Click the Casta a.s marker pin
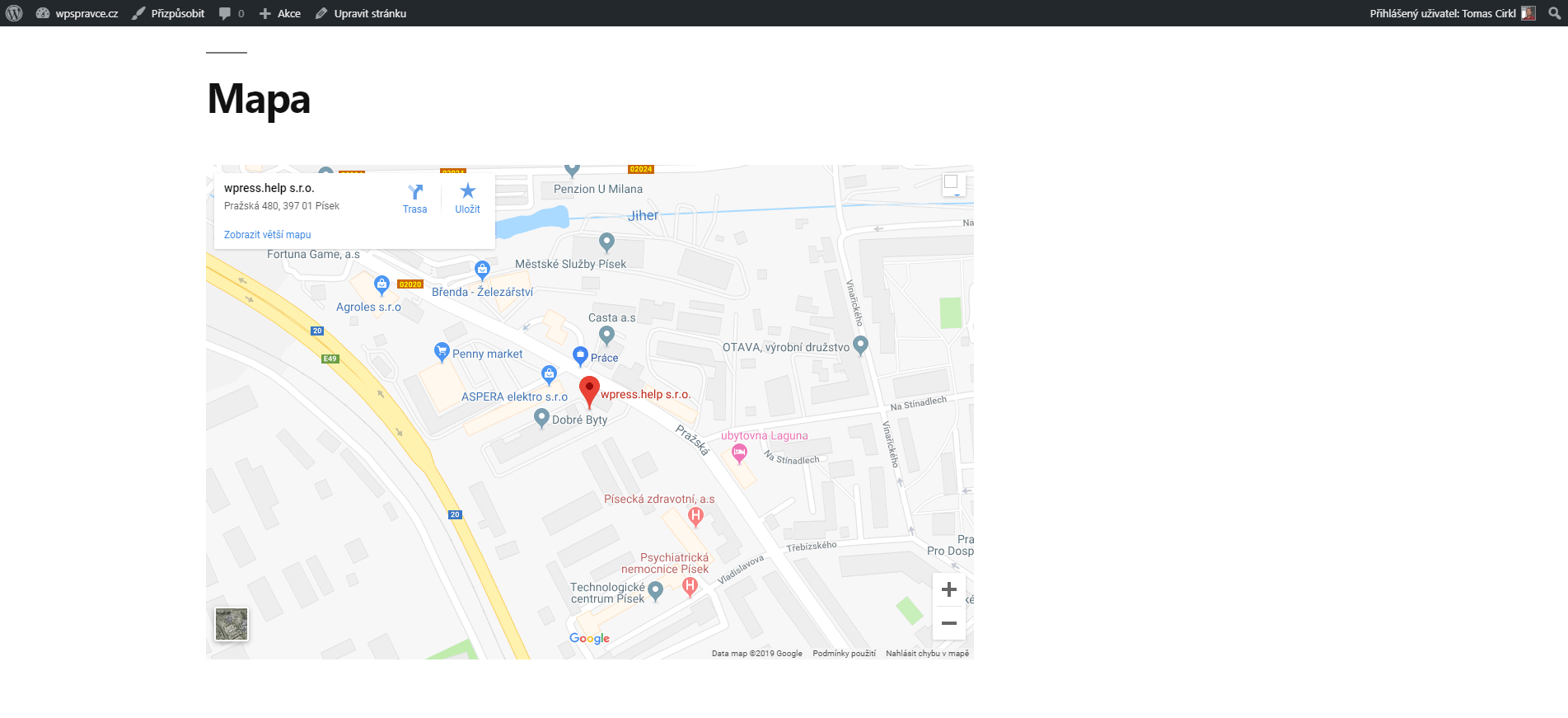1568x718 pixels. (x=607, y=336)
